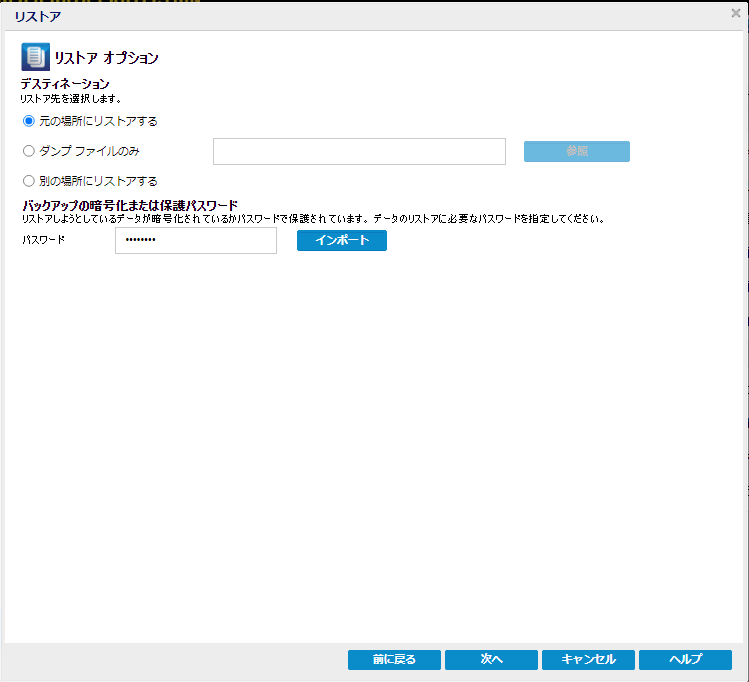
Task: Proceed with 次へ button
Action: tap(491, 660)
